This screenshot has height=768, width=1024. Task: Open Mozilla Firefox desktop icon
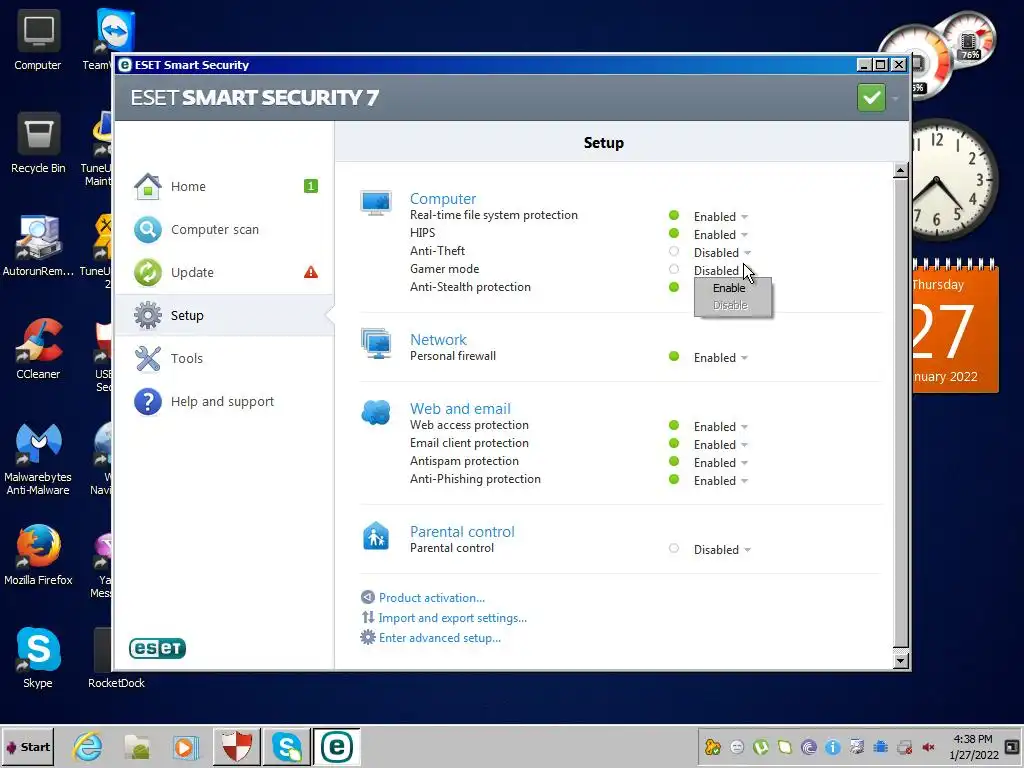pyautogui.click(x=38, y=555)
